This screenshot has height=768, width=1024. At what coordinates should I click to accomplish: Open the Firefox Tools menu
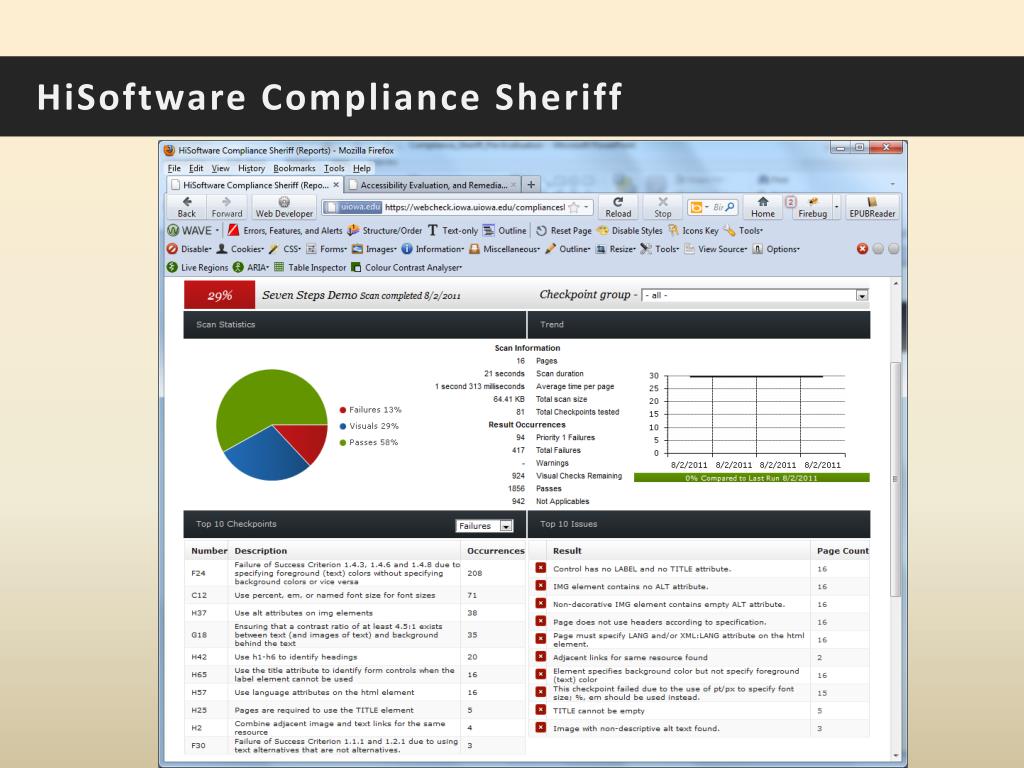coord(334,168)
